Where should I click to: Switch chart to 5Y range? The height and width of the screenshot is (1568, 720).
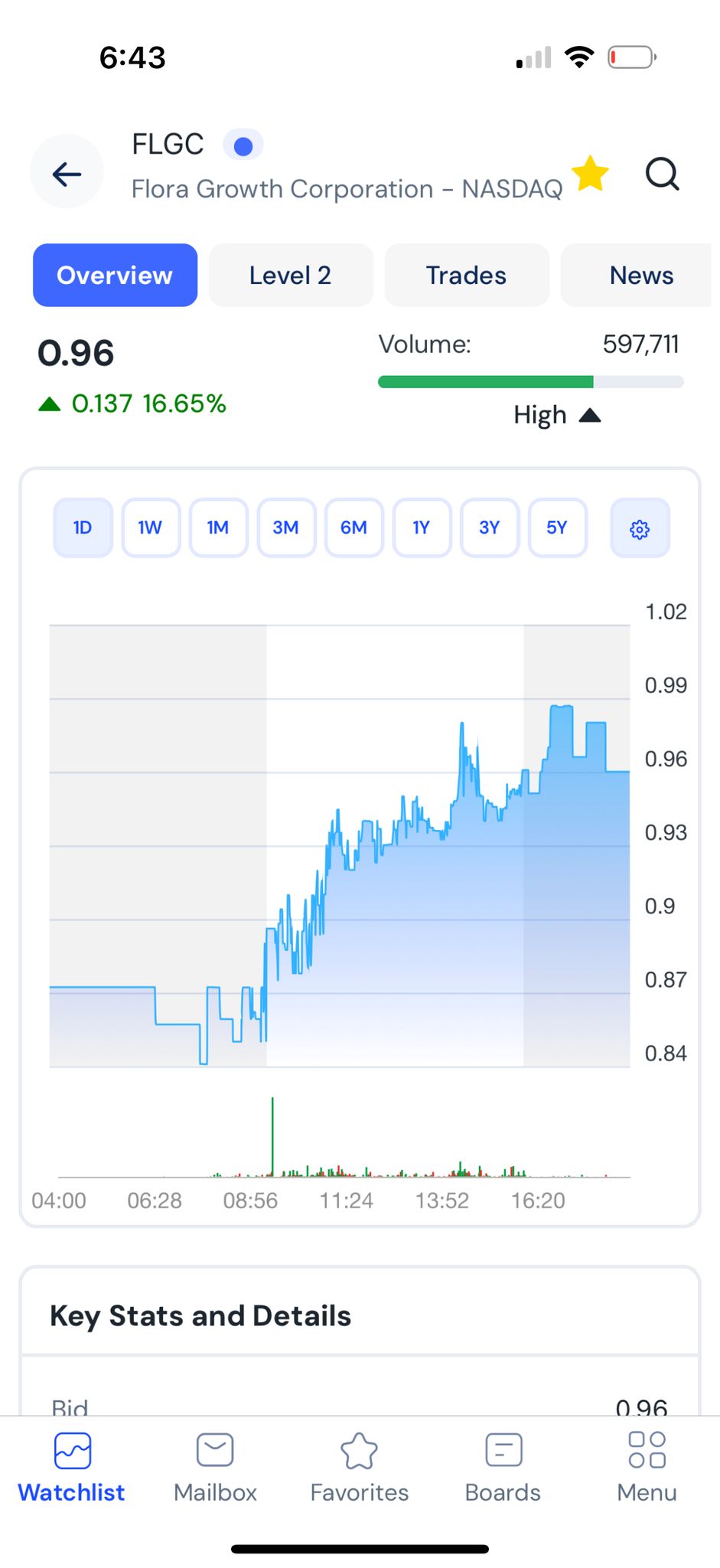click(x=557, y=528)
